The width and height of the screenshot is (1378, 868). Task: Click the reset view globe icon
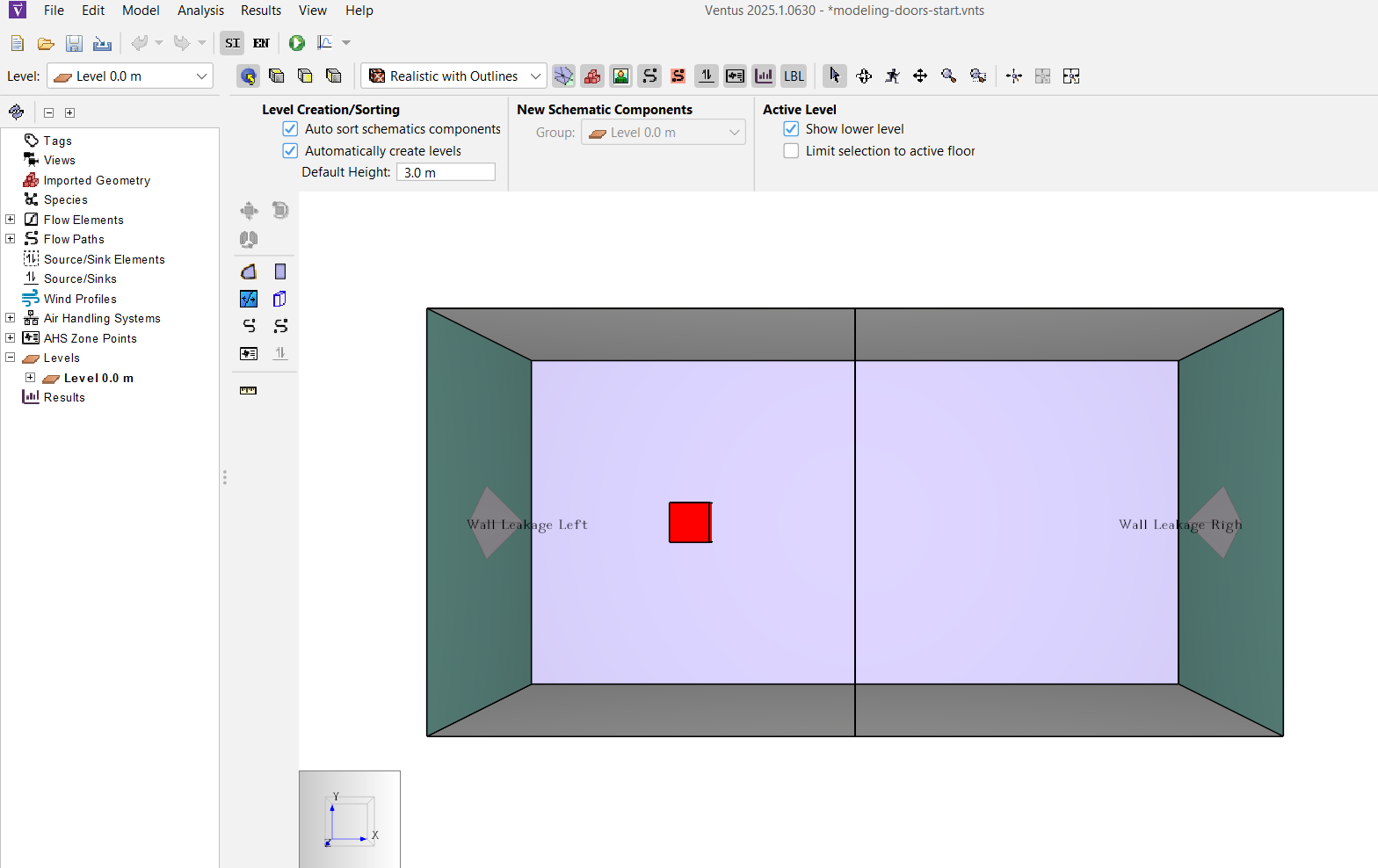click(x=249, y=76)
